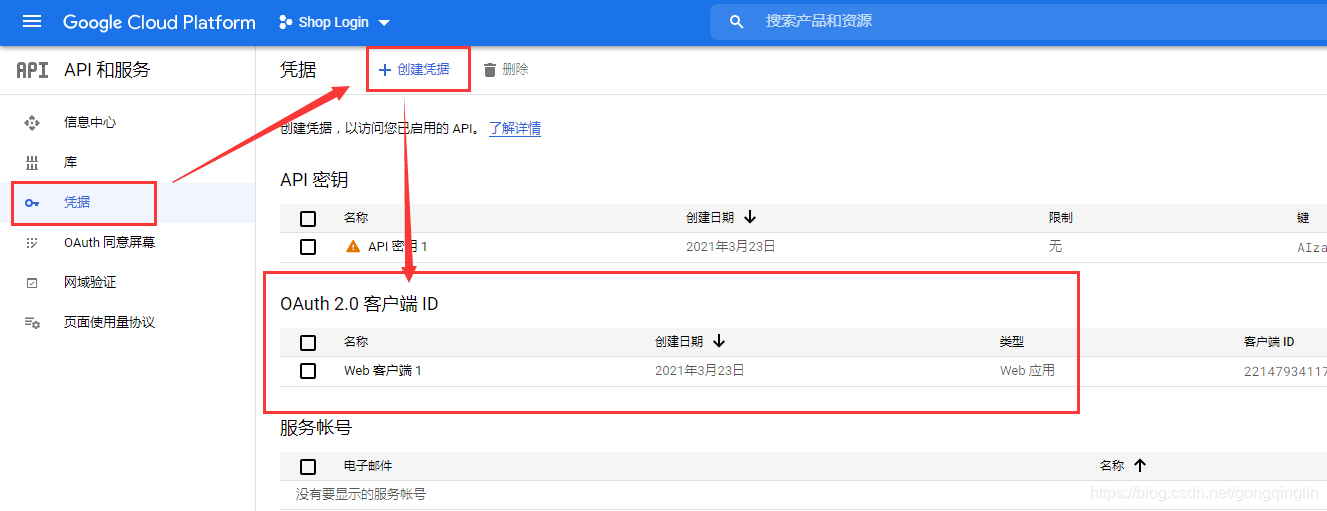Click the 无 restriction cell for API 密钥 1
Screen dimensions: 1327x511
pos(1055,246)
